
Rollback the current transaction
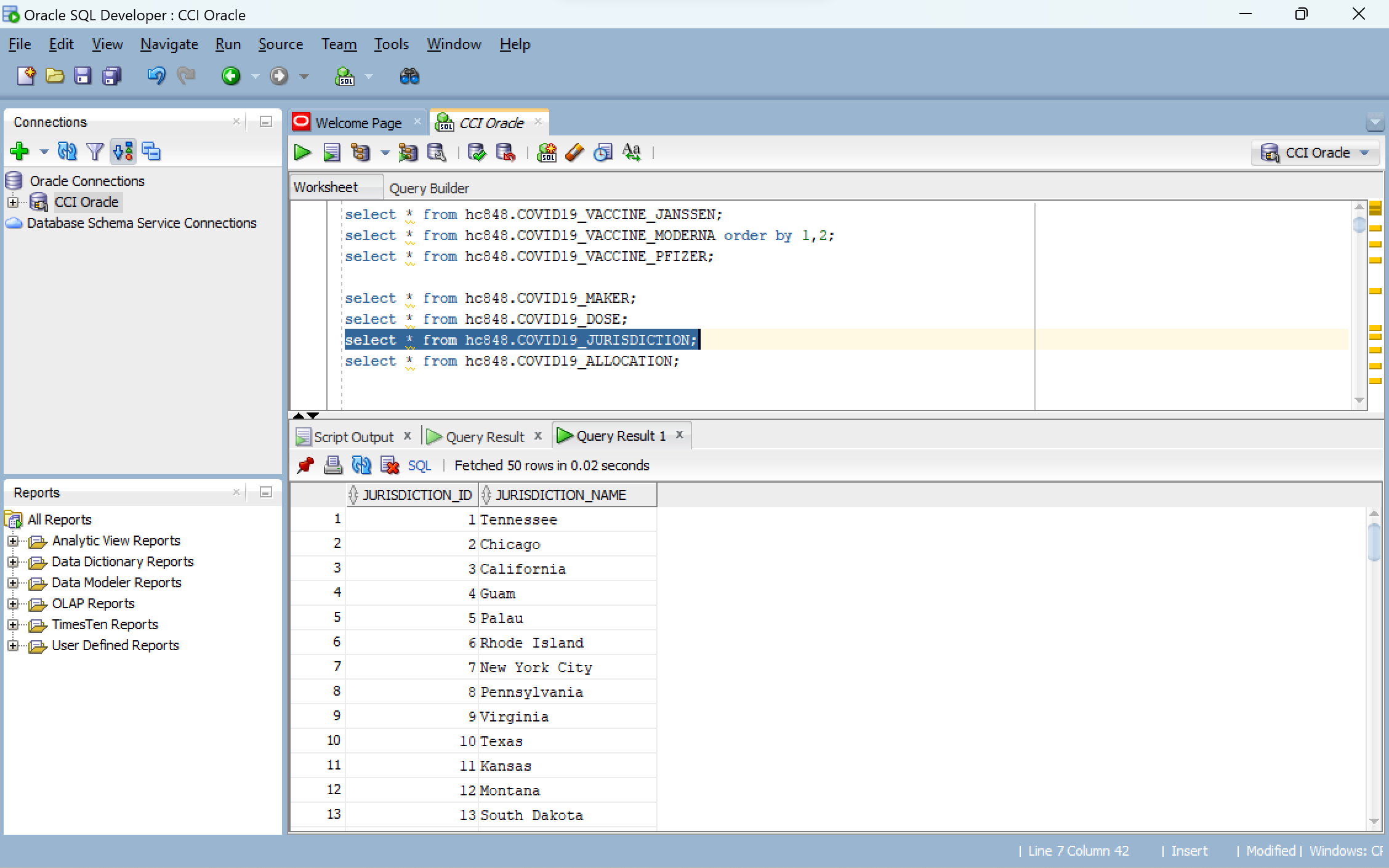coord(506,152)
